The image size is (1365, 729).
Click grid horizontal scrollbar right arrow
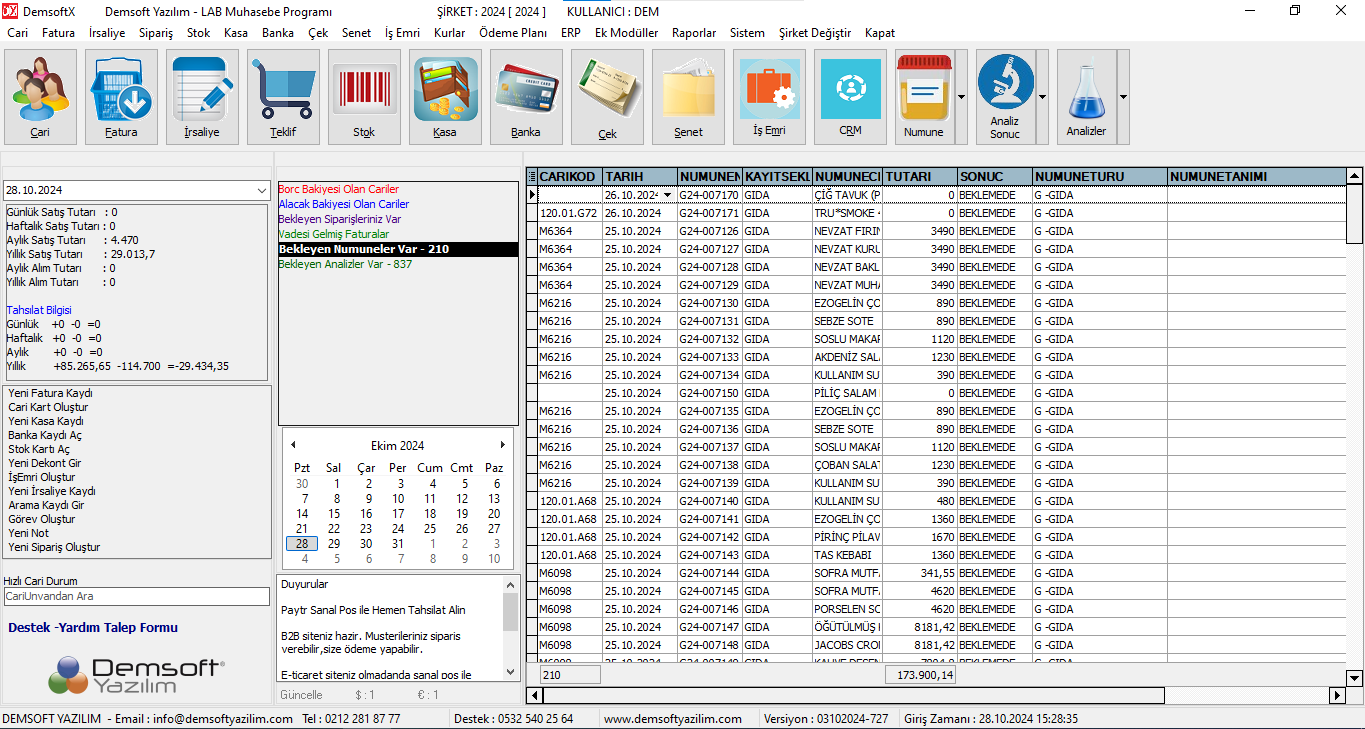[x=1337, y=695]
